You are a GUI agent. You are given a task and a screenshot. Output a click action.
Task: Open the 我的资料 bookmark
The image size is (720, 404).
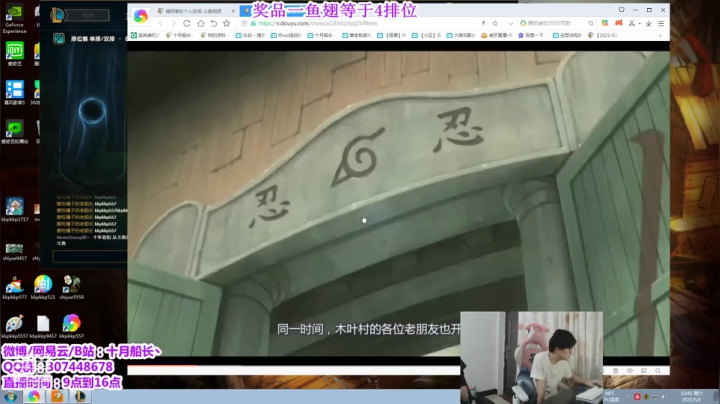[214, 35]
